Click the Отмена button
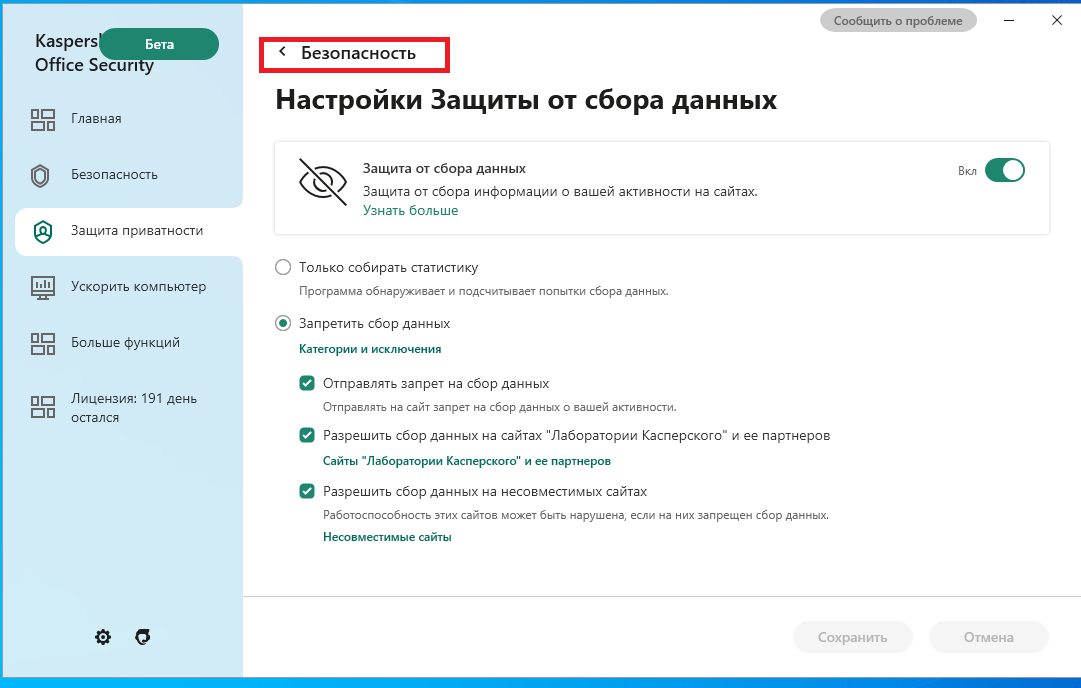 tap(988, 637)
